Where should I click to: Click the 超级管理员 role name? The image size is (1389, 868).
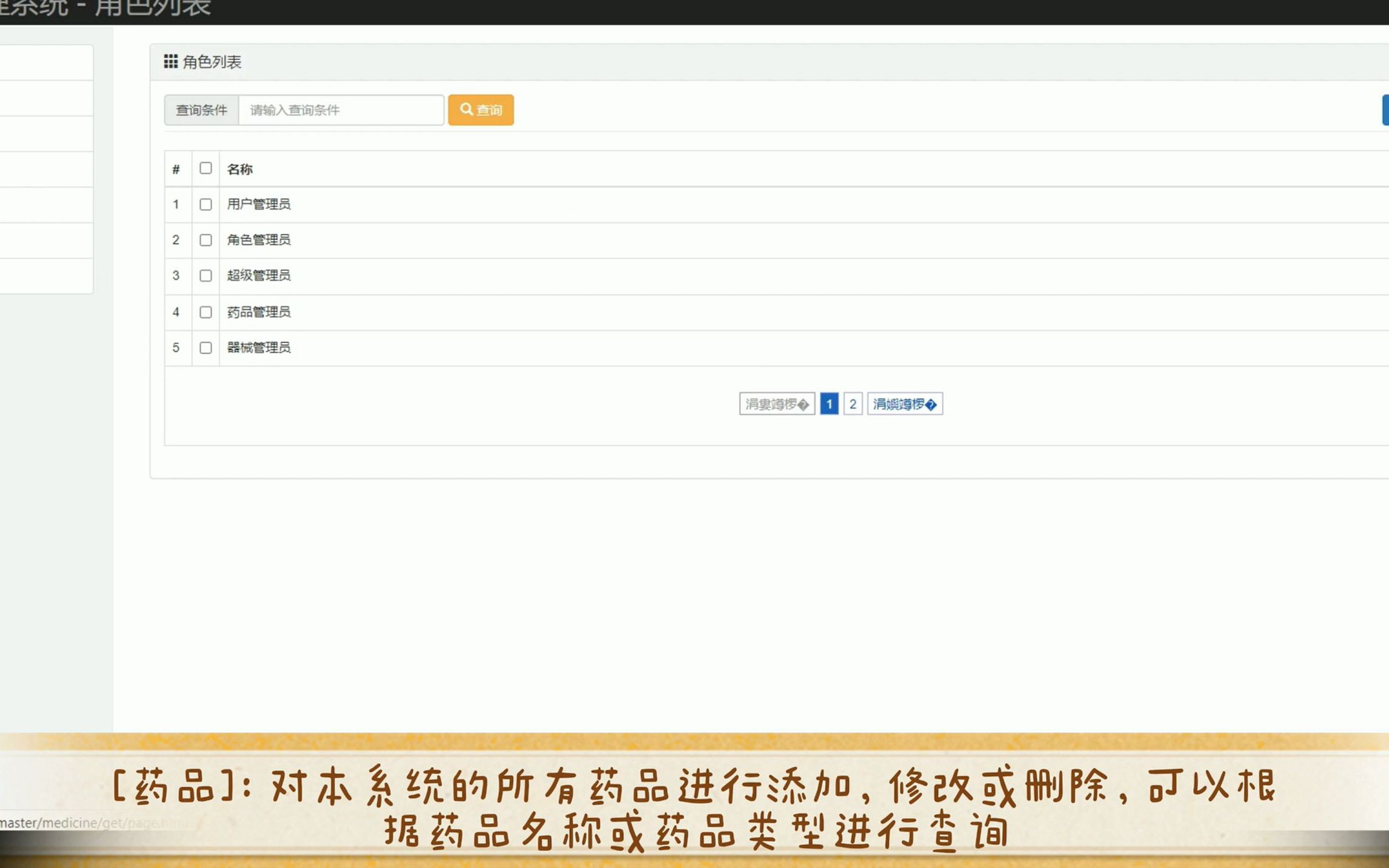[x=259, y=276]
